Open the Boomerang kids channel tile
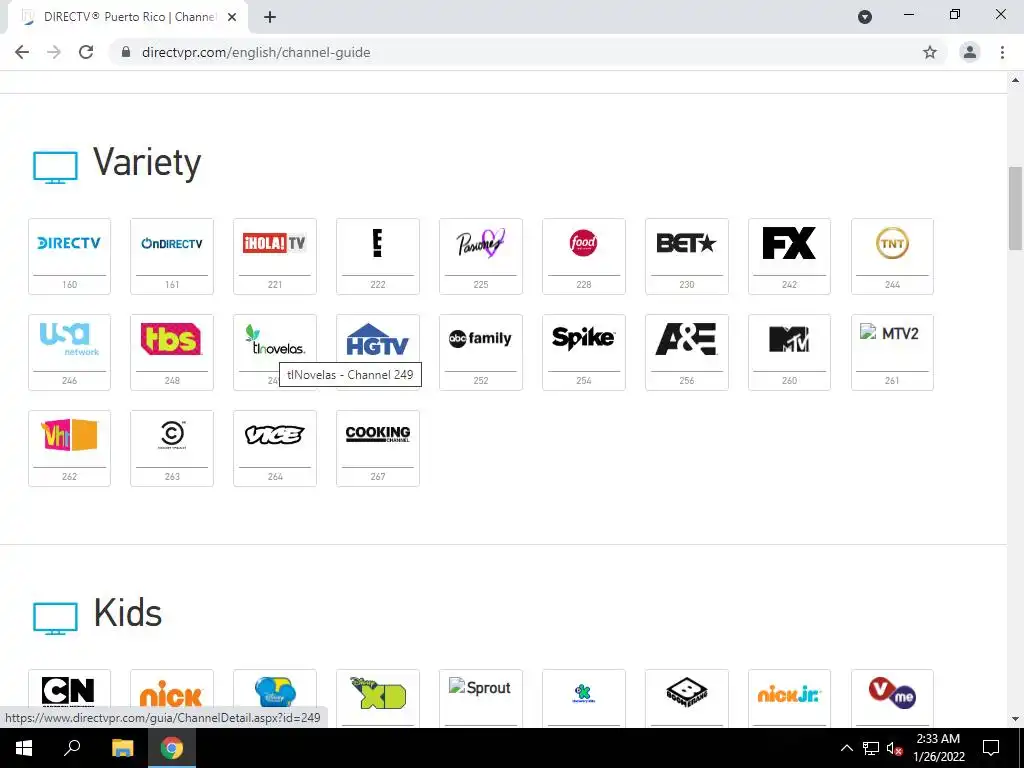Viewport: 1024px width, 768px height. pyautogui.click(x=686, y=697)
